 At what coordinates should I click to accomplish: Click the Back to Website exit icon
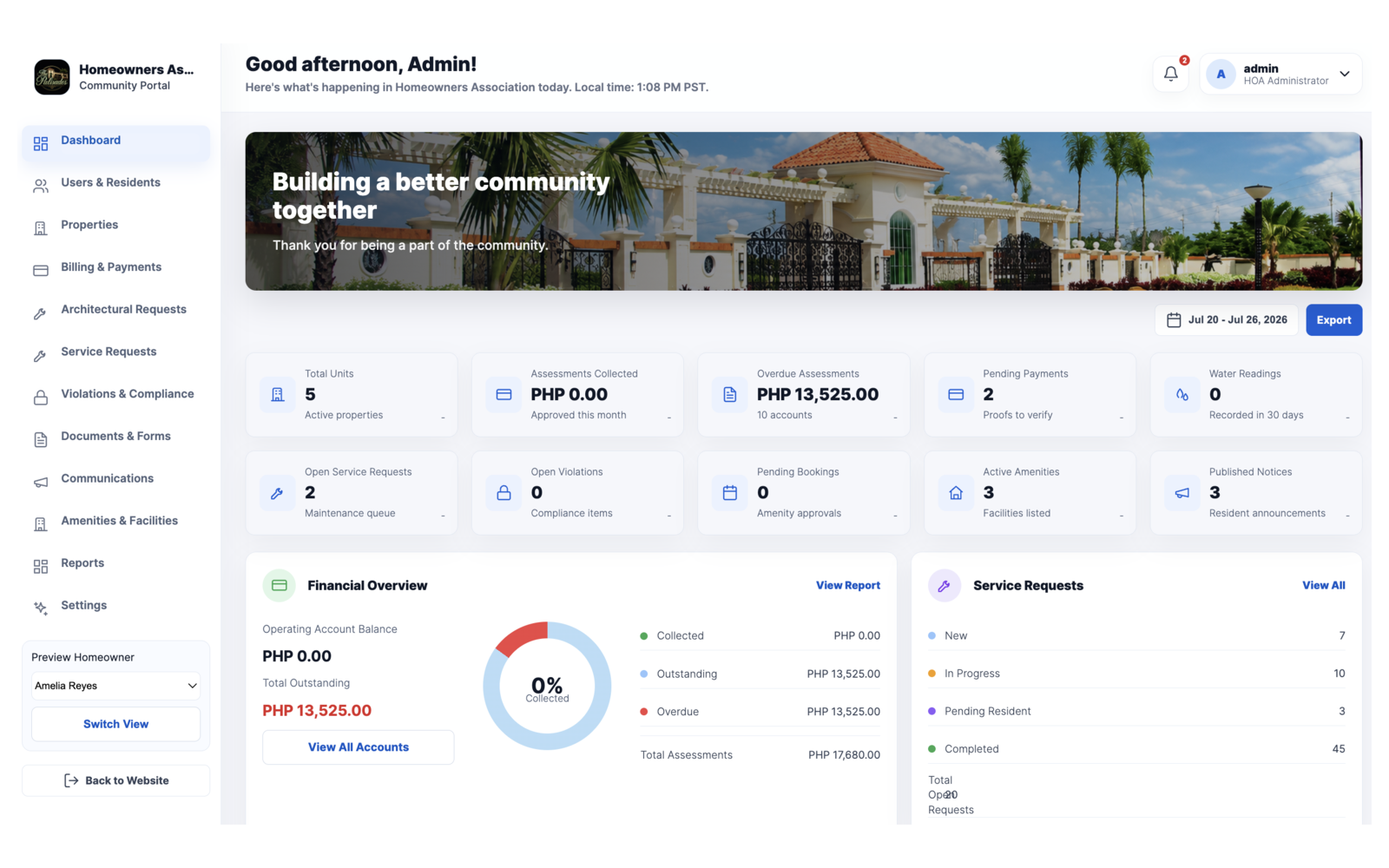point(71,781)
